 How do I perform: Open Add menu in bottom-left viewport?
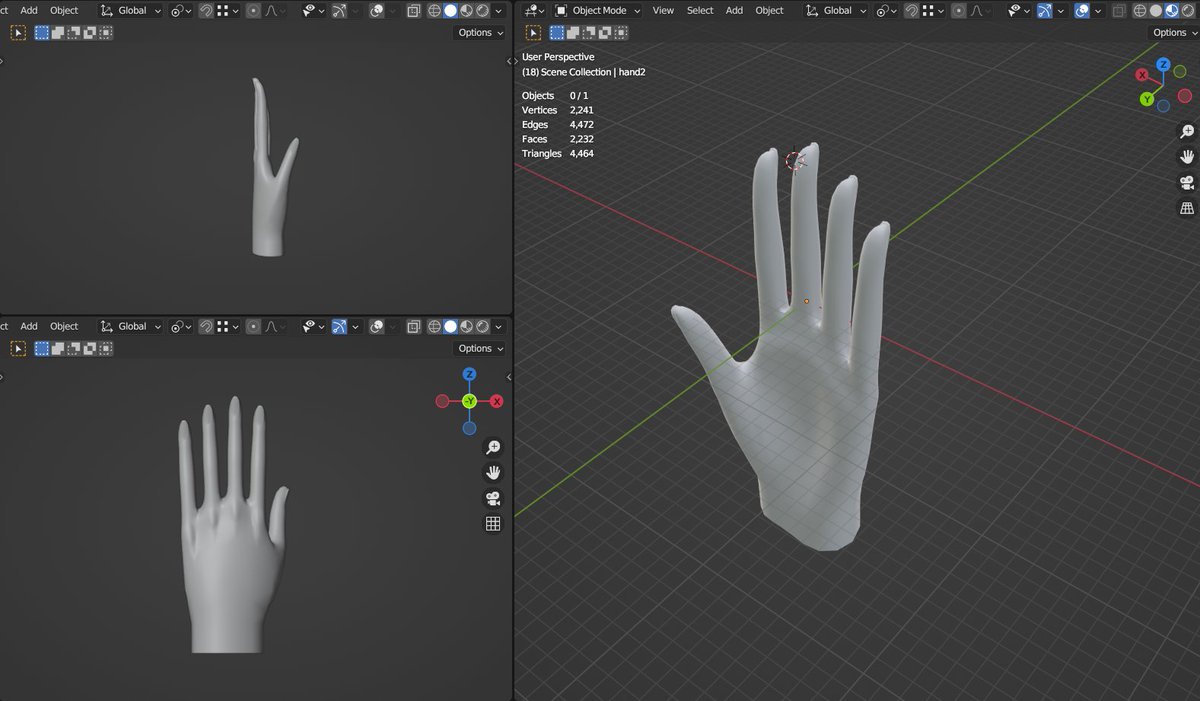pyautogui.click(x=29, y=326)
